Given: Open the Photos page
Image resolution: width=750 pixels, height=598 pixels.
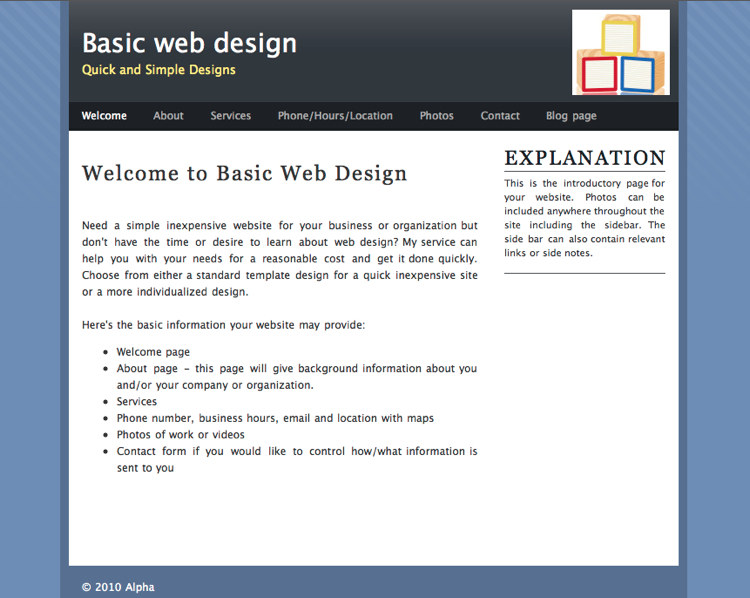Looking at the screenshot, I should (x=436, y=116).
